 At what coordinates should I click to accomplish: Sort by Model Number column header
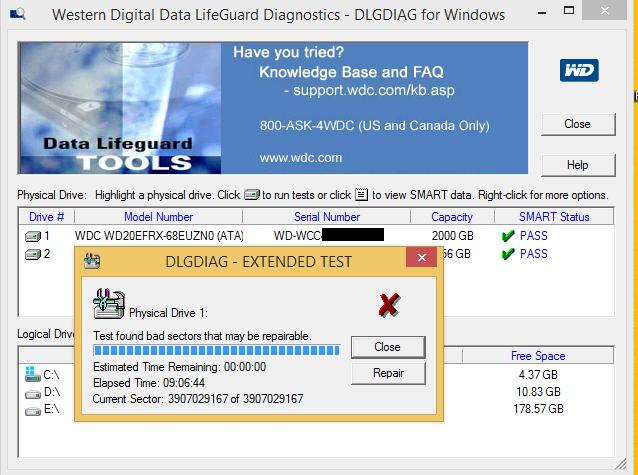[x=158, y=217]
